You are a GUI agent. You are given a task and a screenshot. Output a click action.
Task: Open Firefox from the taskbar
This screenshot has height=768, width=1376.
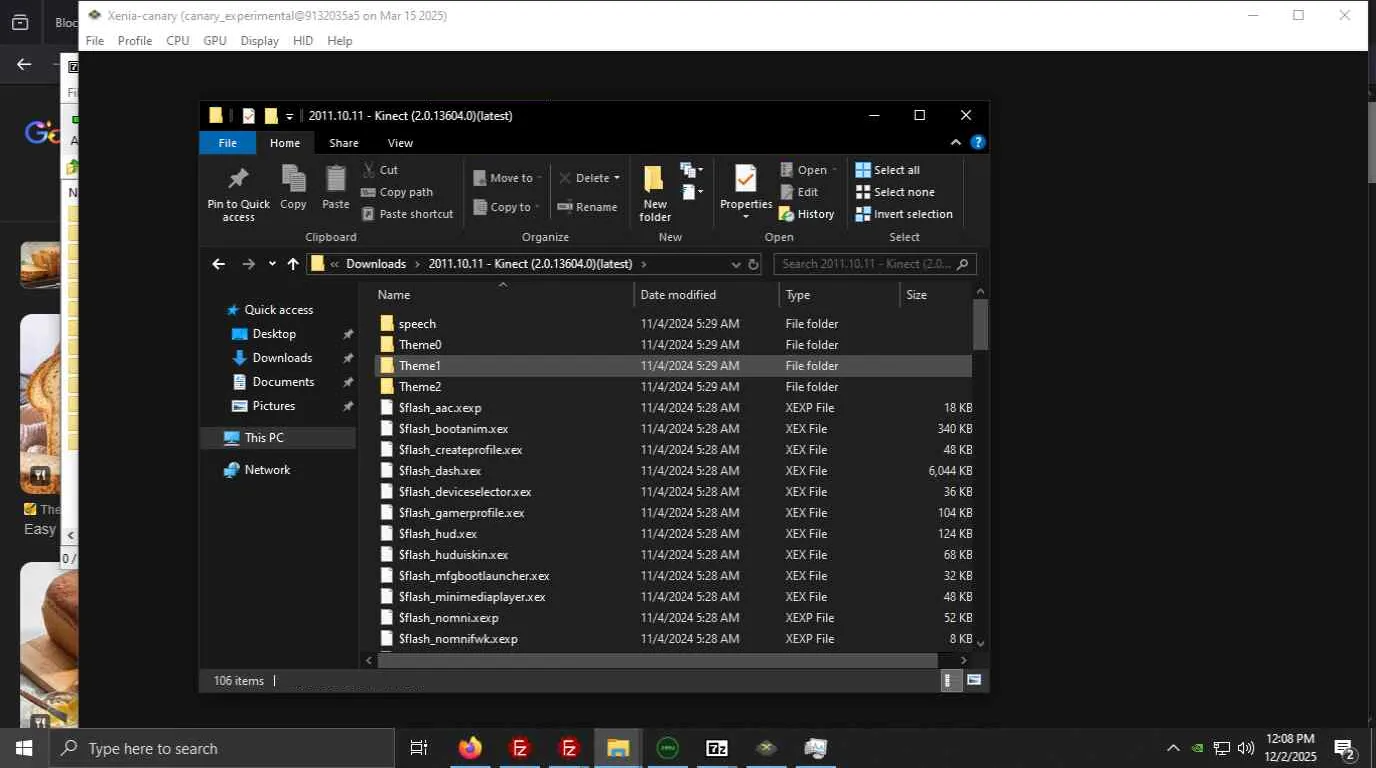tap(470, 748)
